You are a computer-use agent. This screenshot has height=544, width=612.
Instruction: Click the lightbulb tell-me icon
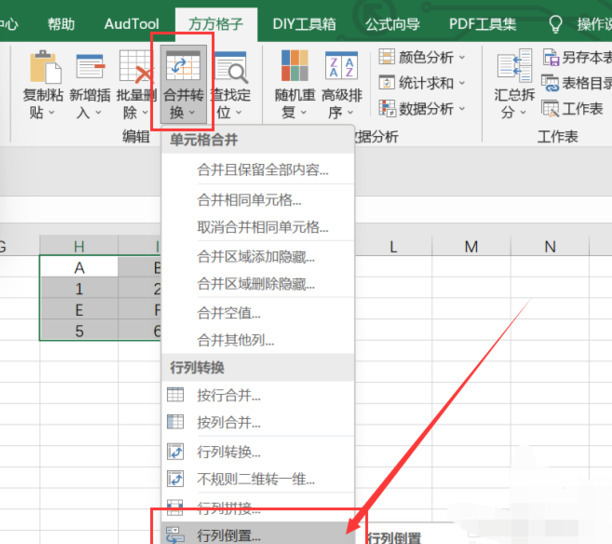[555, 24]
